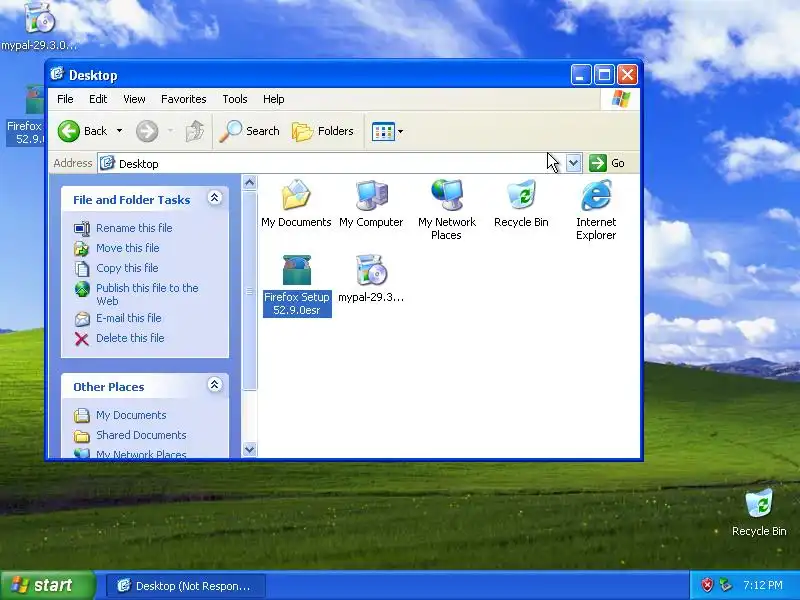This screenshot has width=800, height=600.
Task: Click the Desktop window title bar icon
Action: (57, 74)
